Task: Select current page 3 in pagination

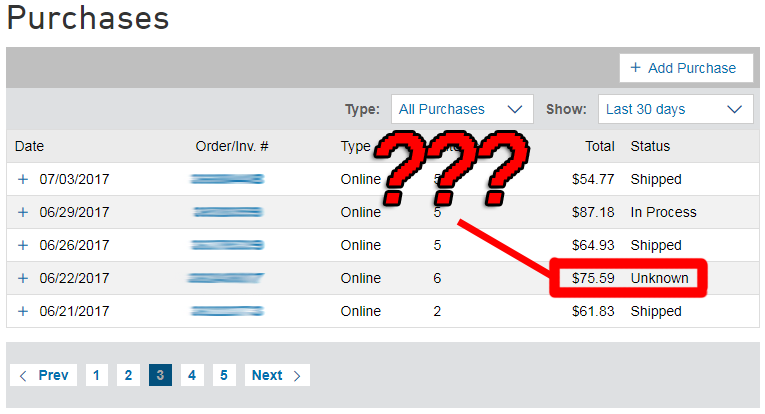Action: pyautogui.click(x=160, y=376)
